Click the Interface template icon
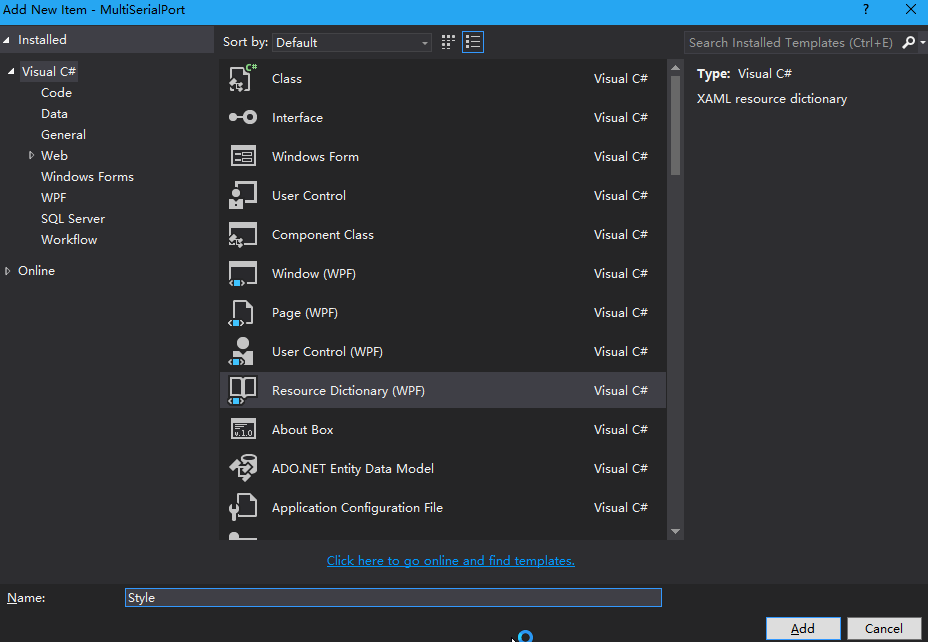This screenshot has height=642, width=928. [x=243, y=117]
